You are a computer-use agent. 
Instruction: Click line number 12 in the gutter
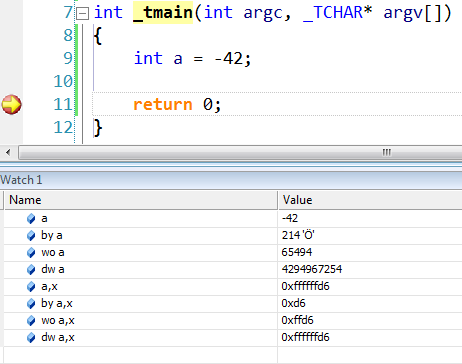pos(63,128)
